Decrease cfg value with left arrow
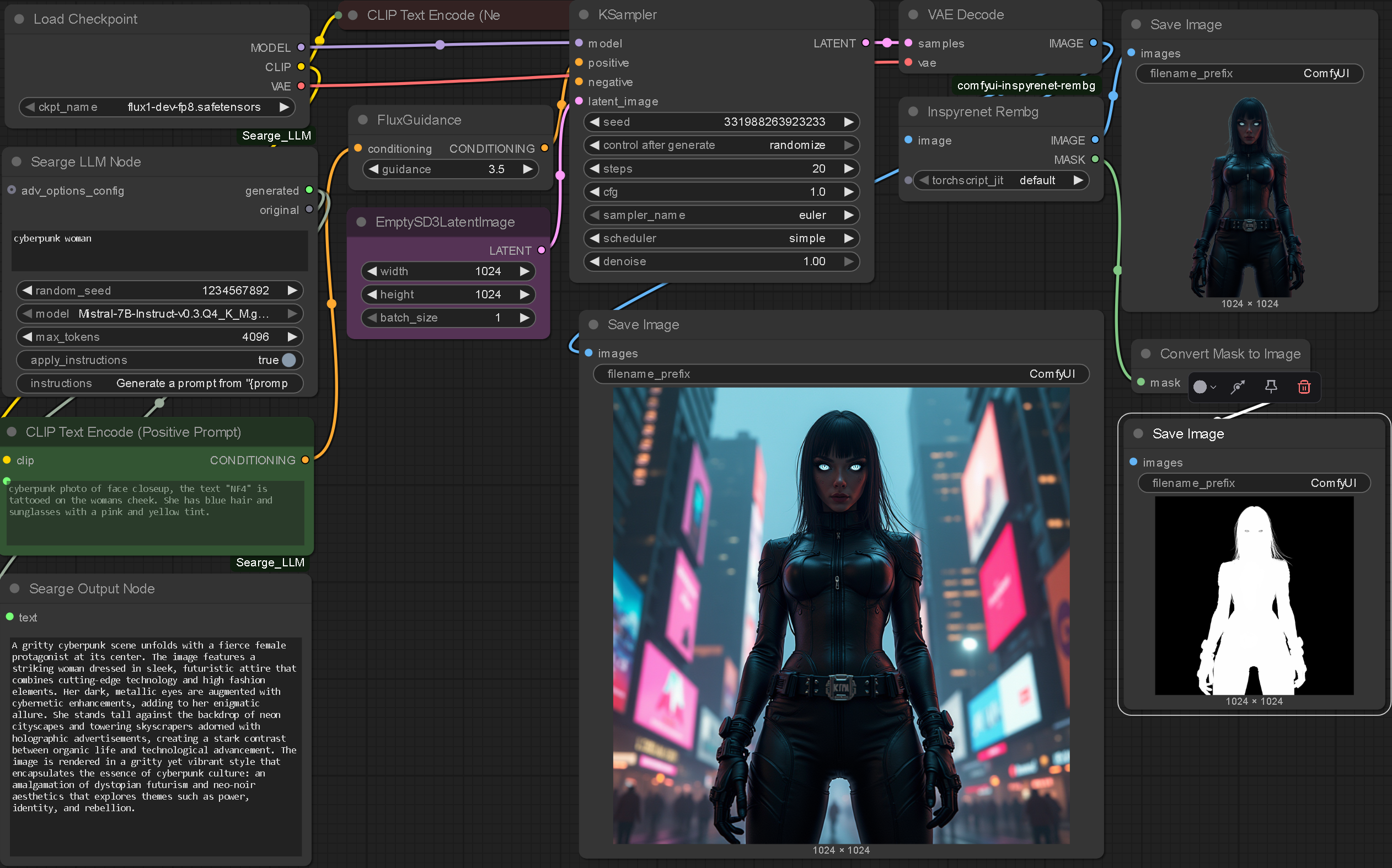1392x868 pixels. (x=594, y=191)
